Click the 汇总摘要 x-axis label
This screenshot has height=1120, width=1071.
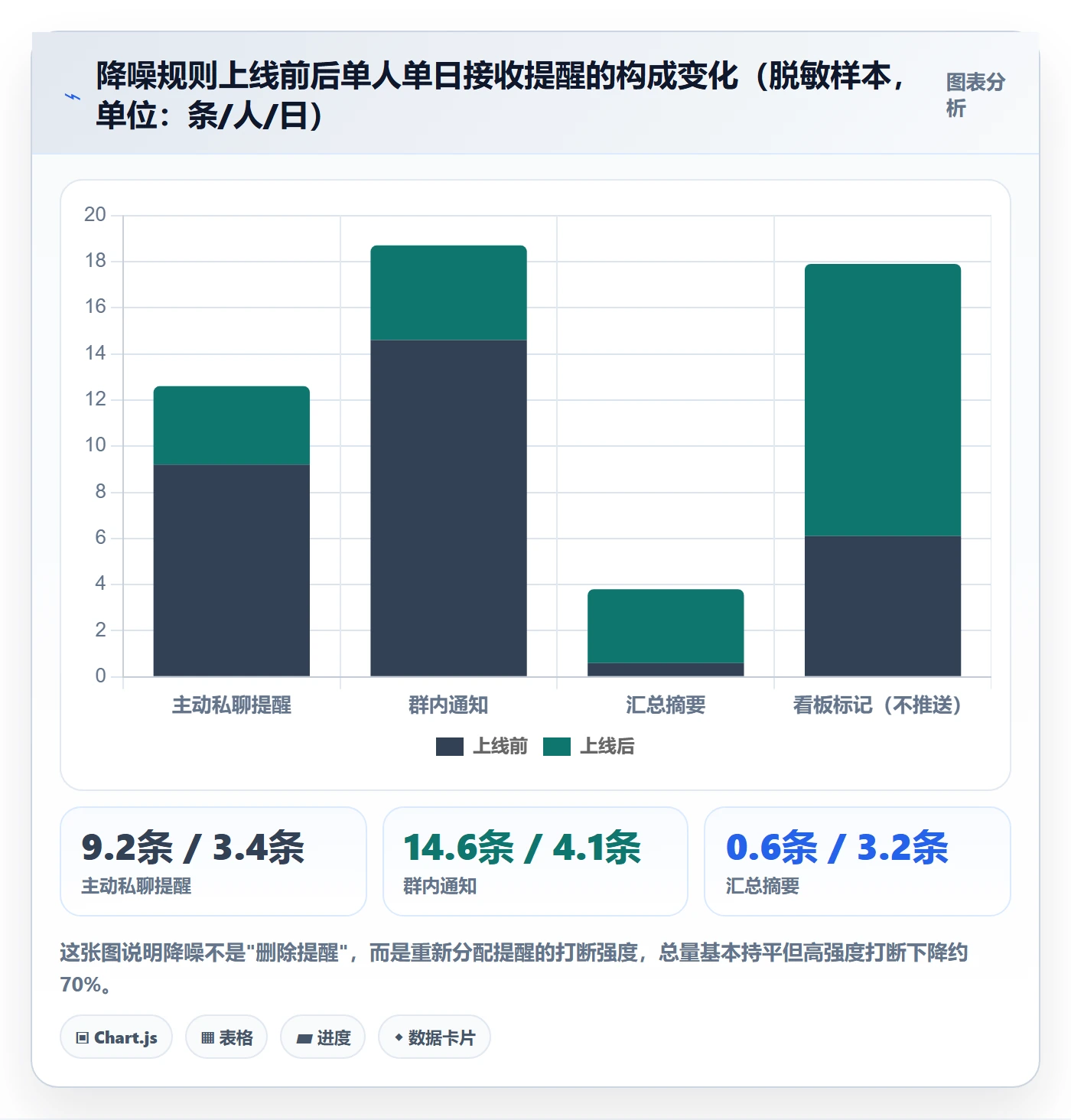pyautogui.click(x=666, y=705)
